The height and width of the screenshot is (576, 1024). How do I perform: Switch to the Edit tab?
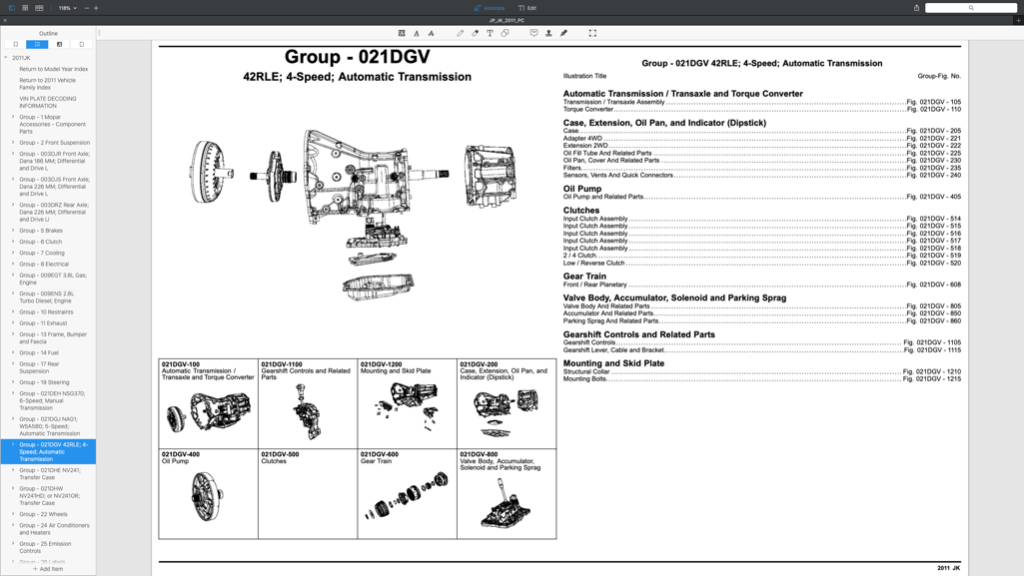(527, 8)
